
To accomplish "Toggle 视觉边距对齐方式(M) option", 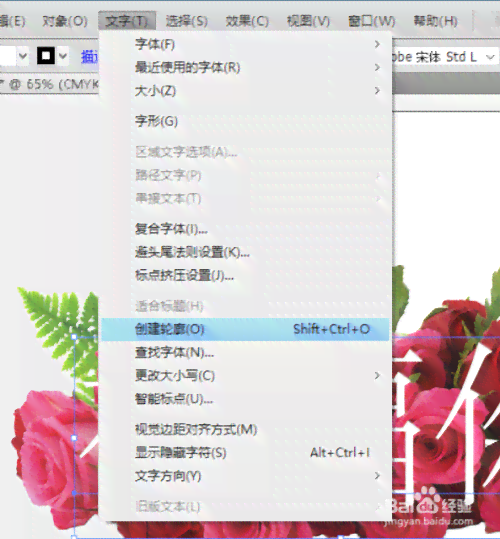I will coord(245,429).
